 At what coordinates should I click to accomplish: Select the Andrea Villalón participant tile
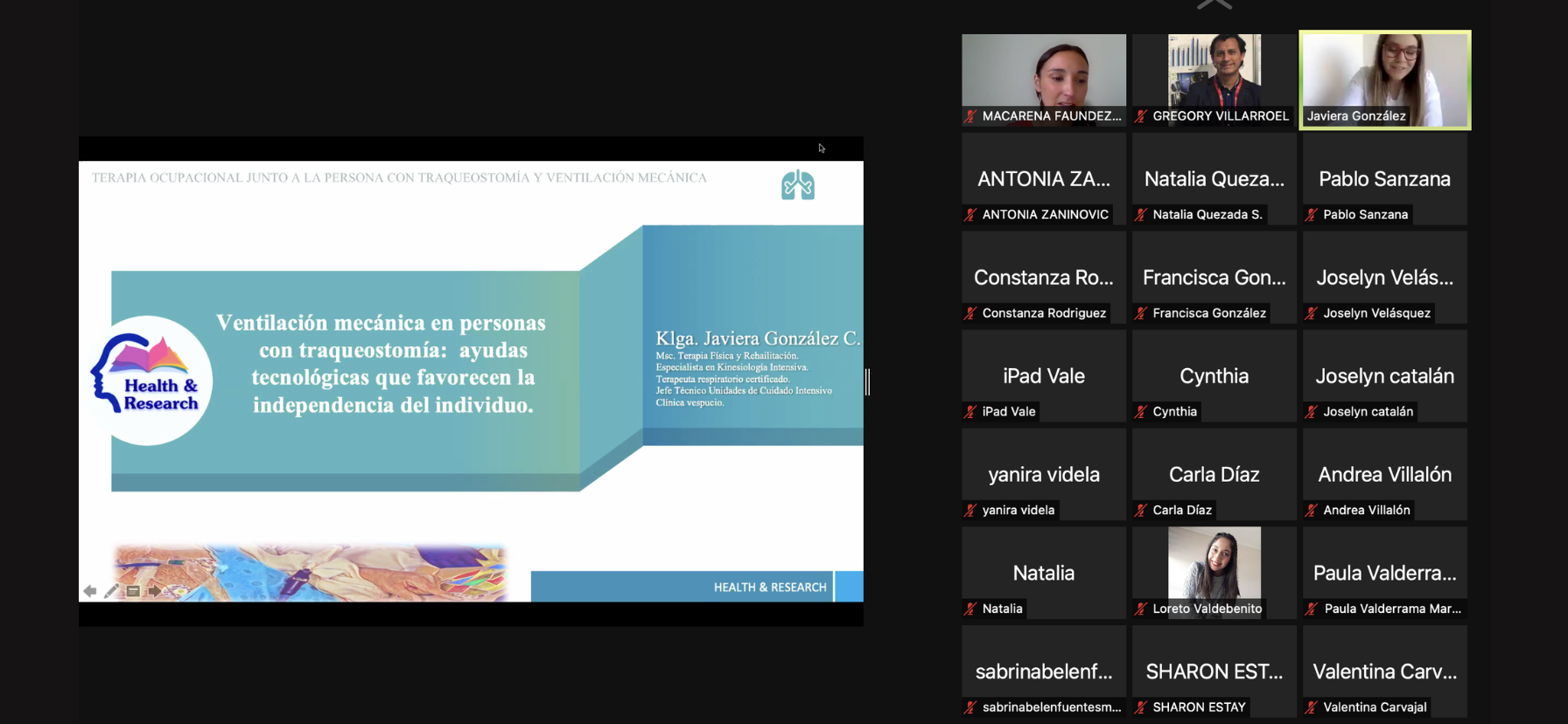tap(1384, 475)
